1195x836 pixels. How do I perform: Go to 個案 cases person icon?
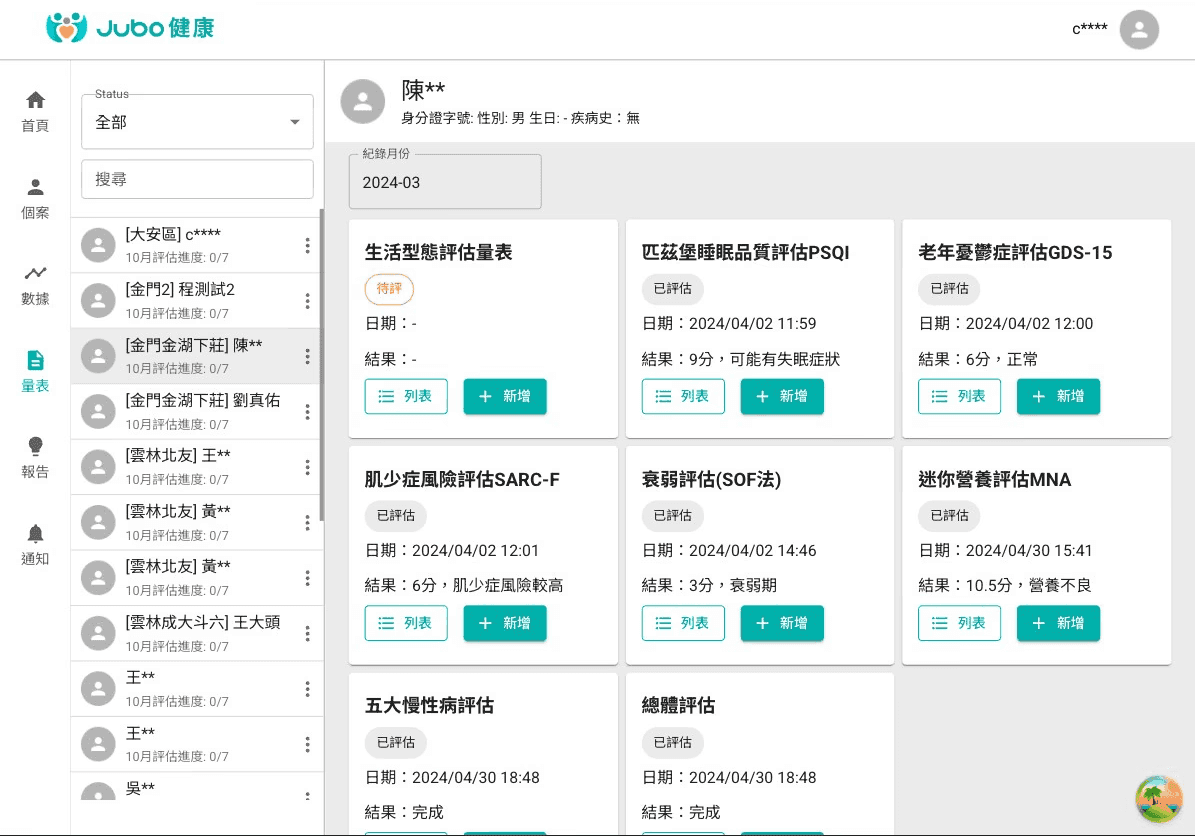pos(35,187)
